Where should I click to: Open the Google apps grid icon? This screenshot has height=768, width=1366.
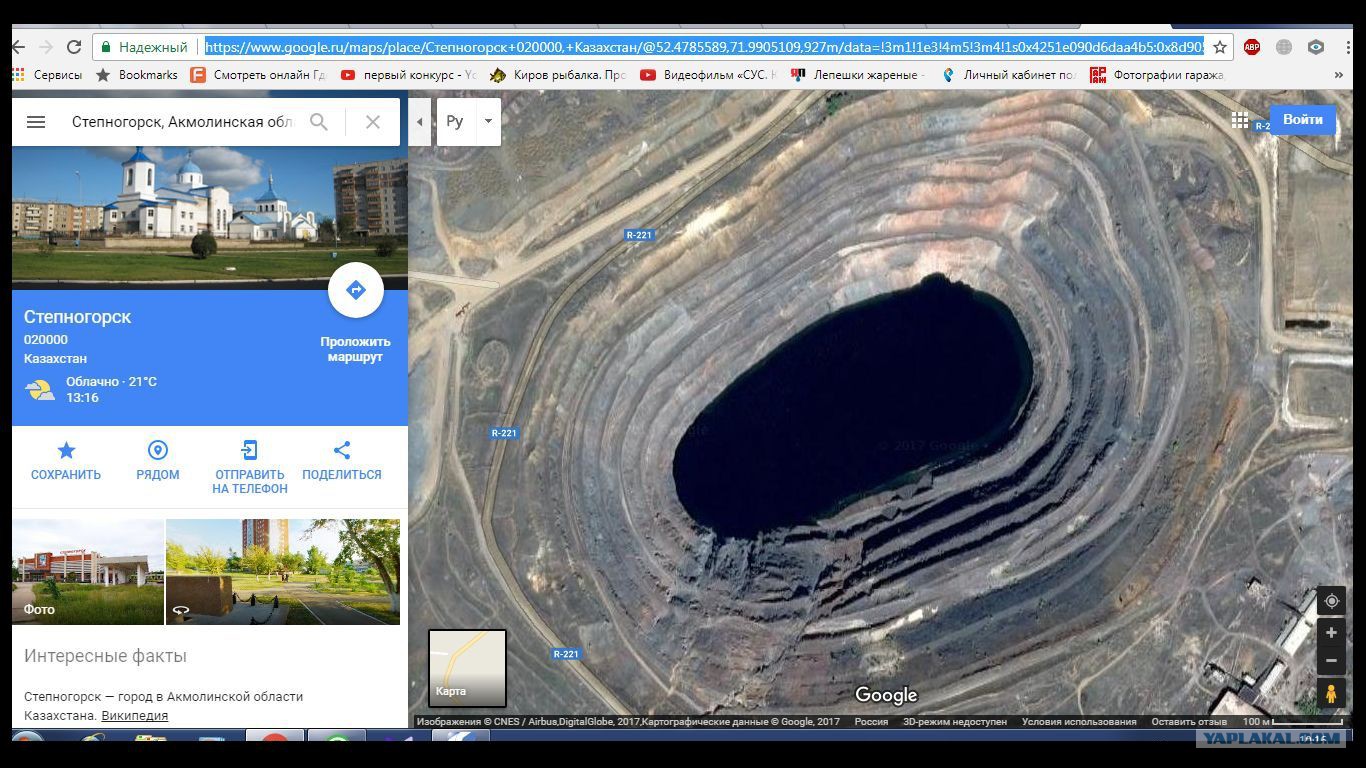click(x=1240, y=120)
